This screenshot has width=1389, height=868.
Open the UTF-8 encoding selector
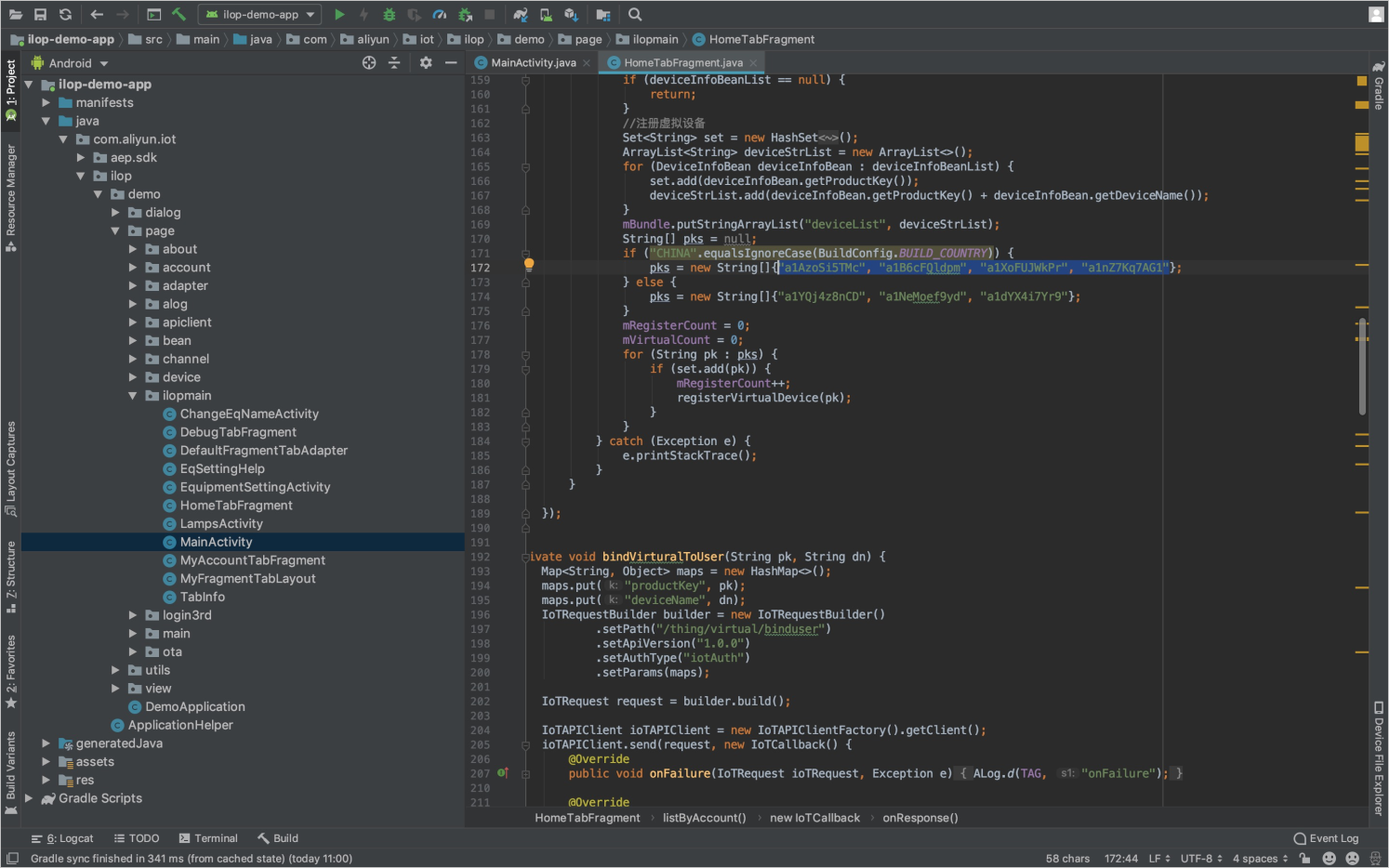1201,859
